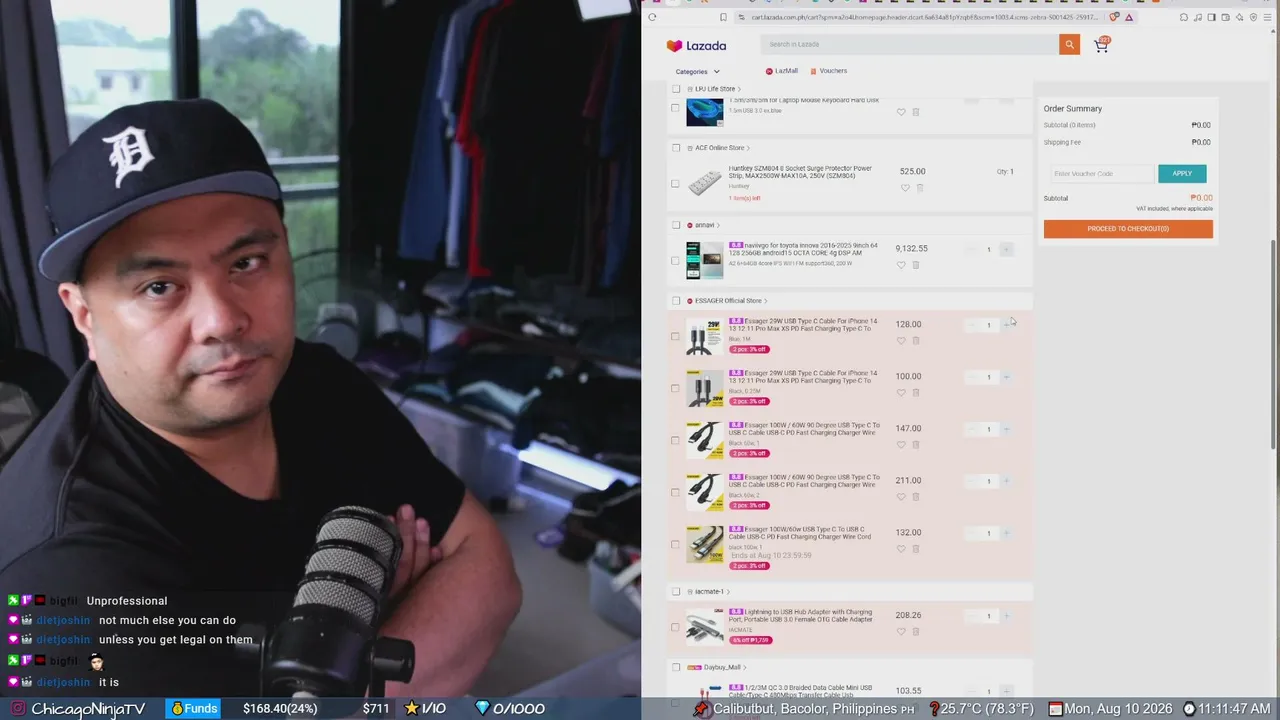Open Huntkey SZM804 Surge Protector product title

(x=800, y=172)
